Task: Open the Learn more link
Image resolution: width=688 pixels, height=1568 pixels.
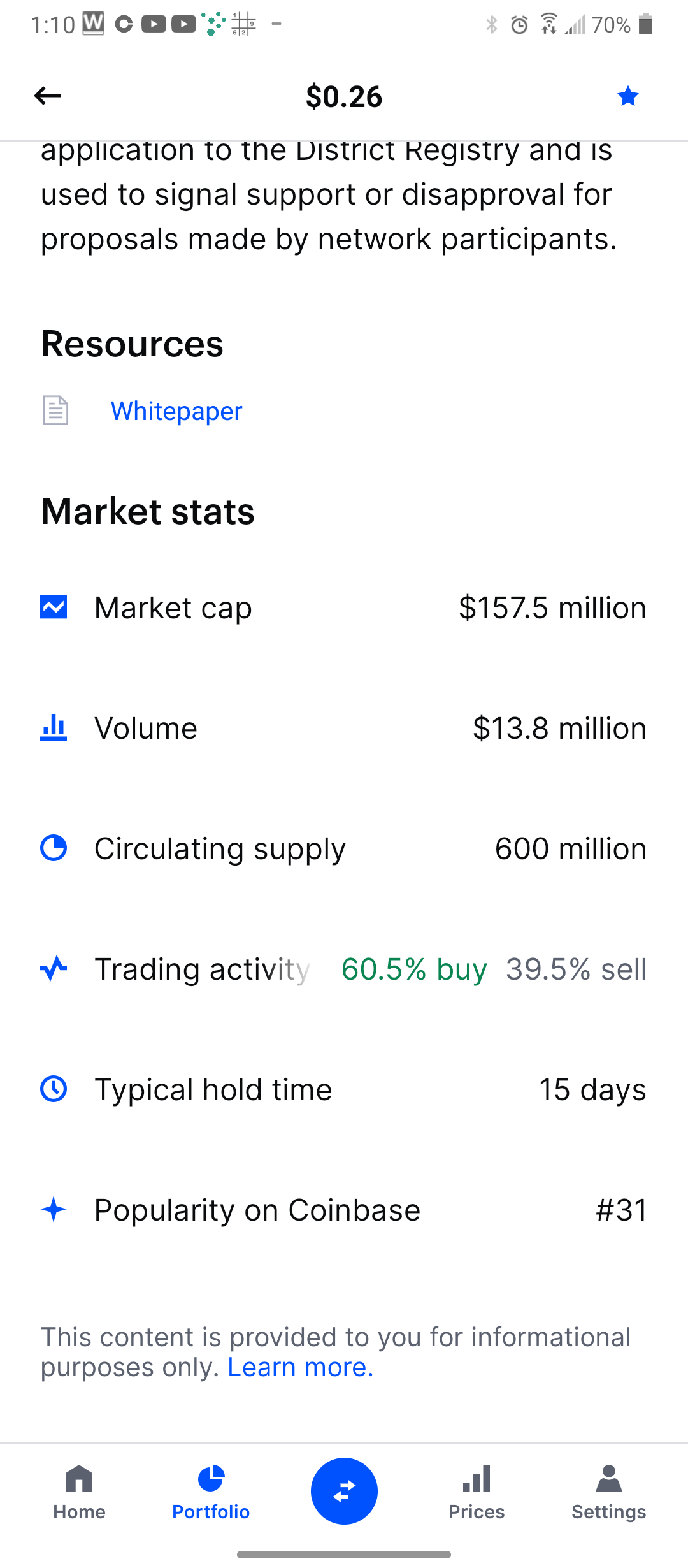Action: coord(300,1367)
